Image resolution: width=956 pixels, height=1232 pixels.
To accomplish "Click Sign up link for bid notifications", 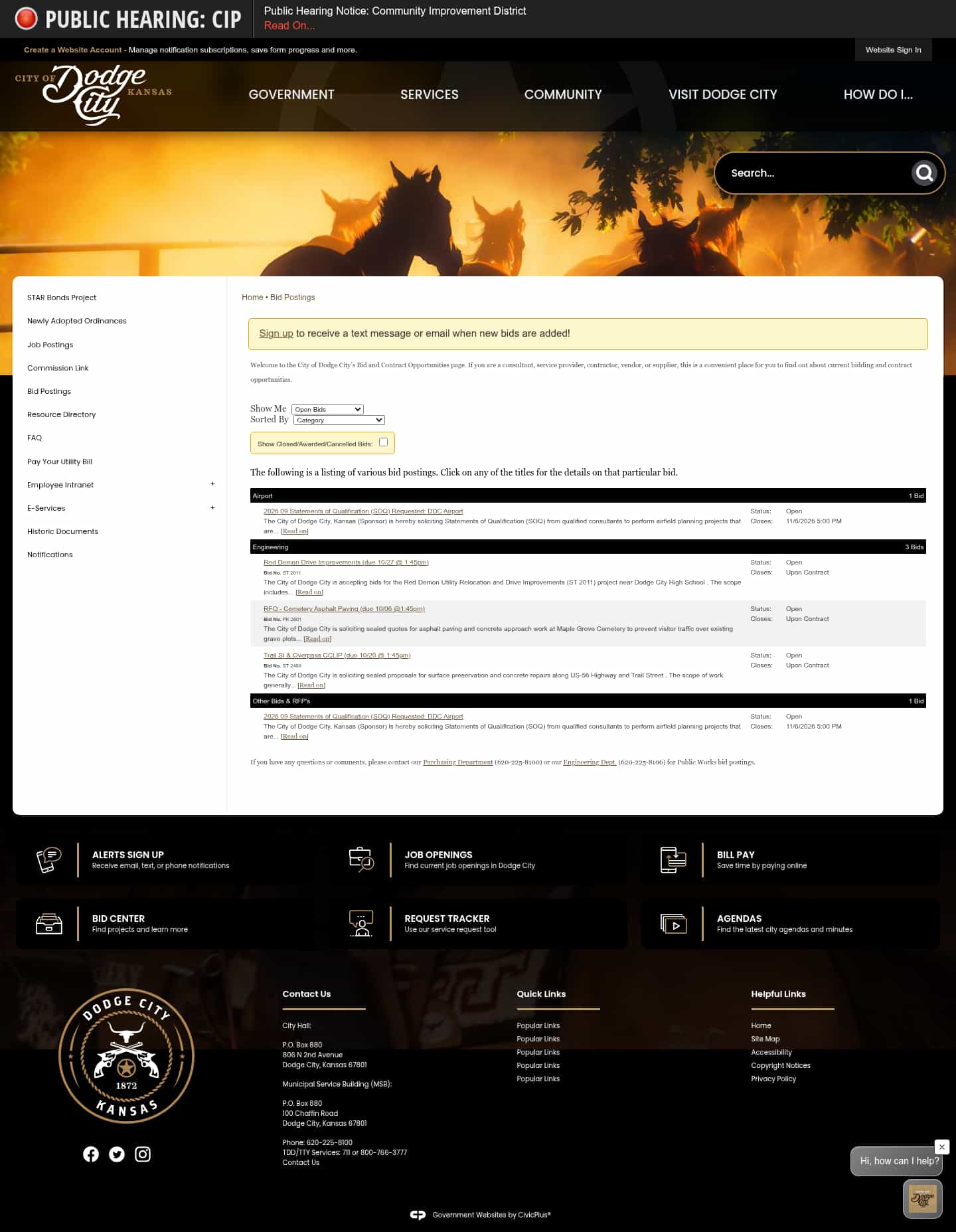I will [x=276, y=333].
